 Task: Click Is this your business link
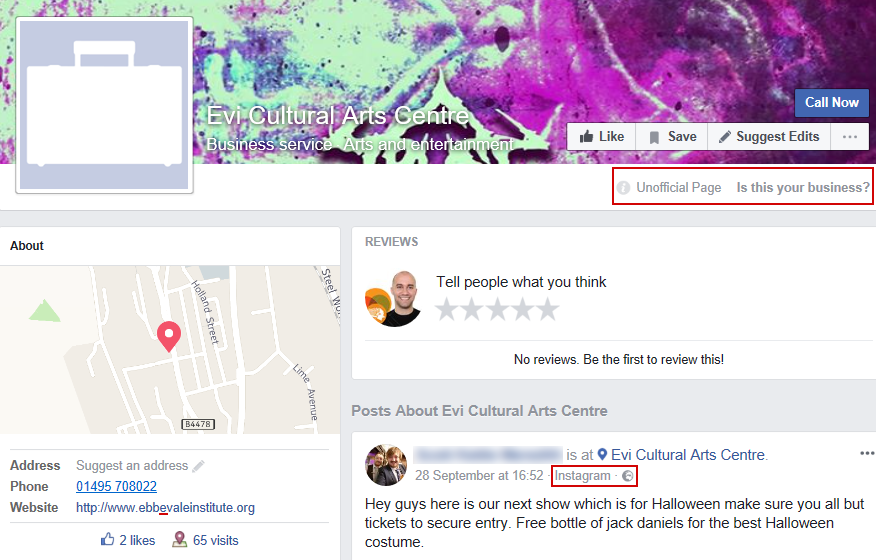[803, 187]
